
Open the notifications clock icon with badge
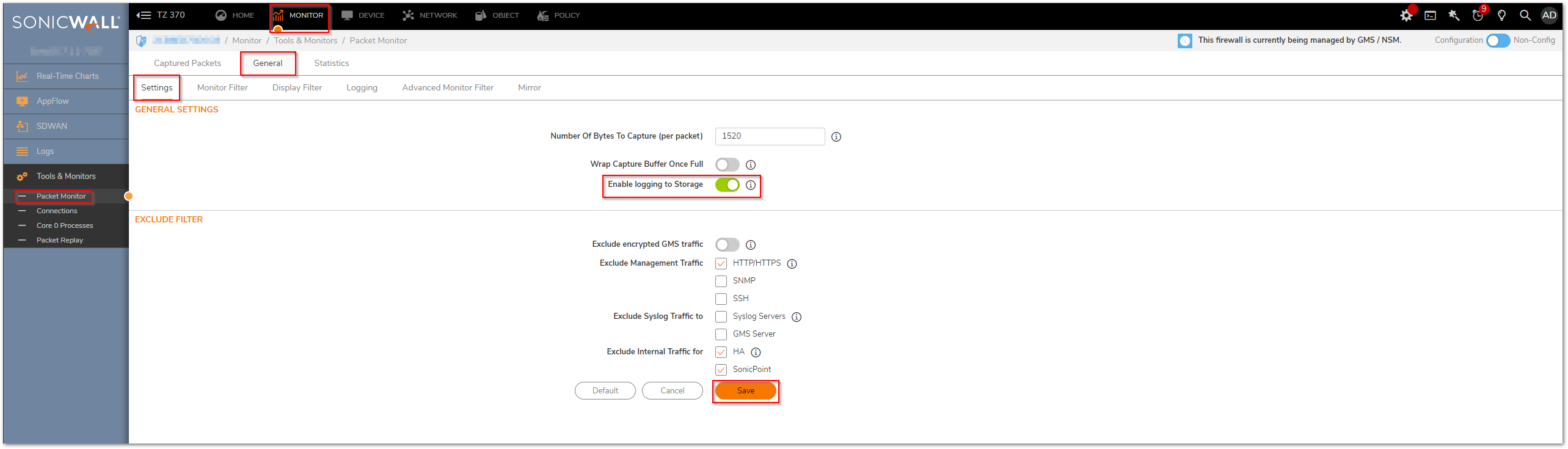(x=1478, y=15)
